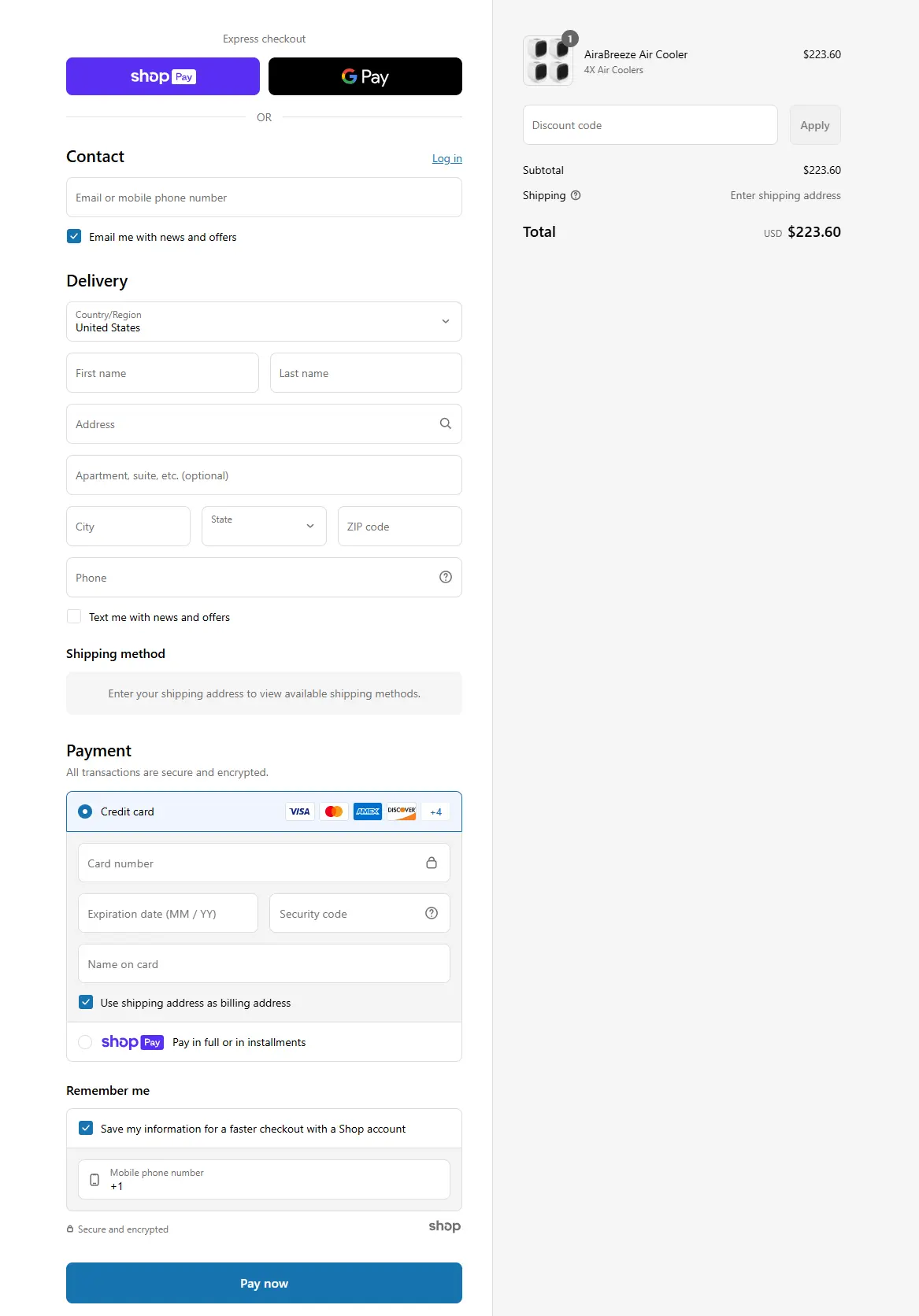Focus the Mobile phone number field

pyautogui.click(x=264, y=1180)
